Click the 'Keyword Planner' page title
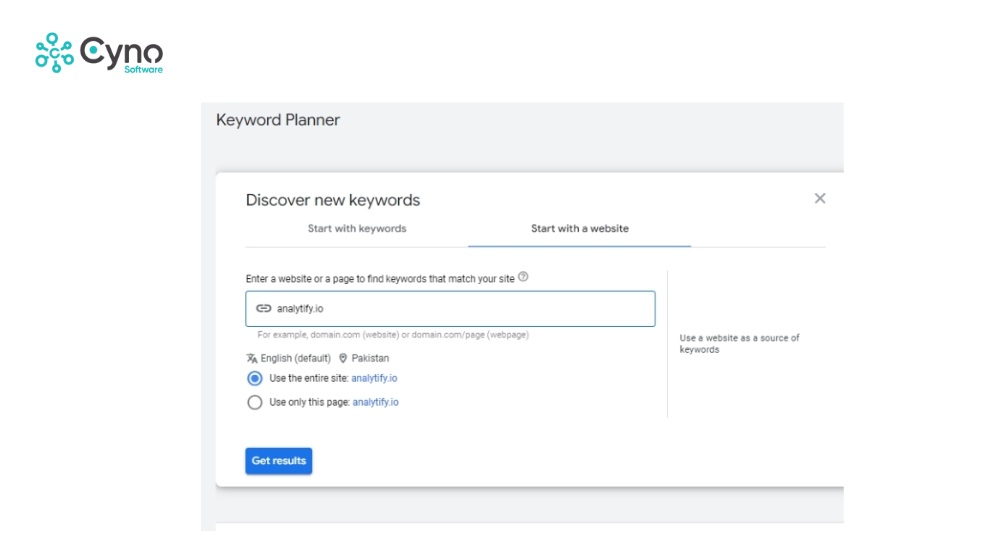Image resolution: width=1000 pixels, height=550 pixels. pyautogui.click(x=278, y=120)
